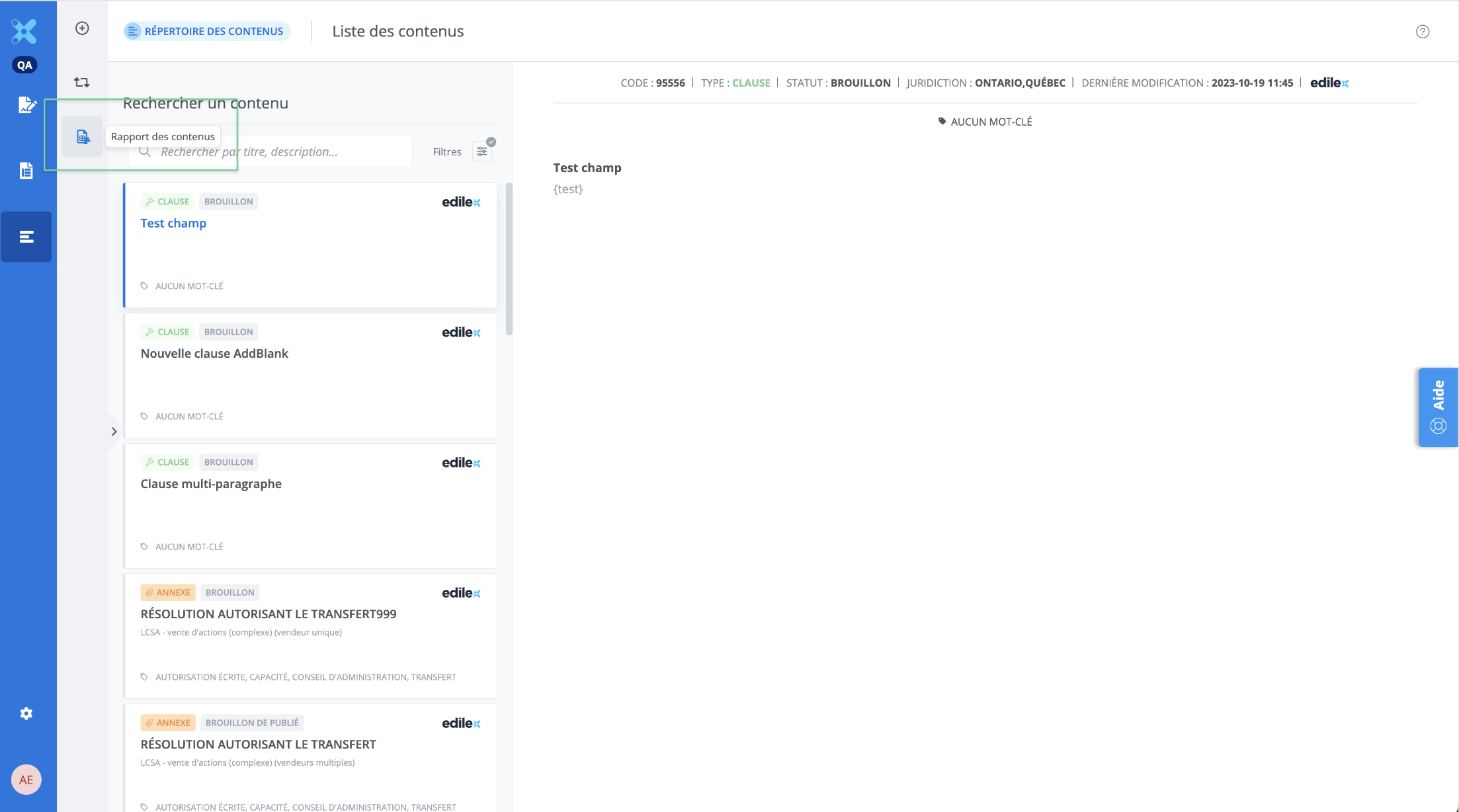Open the Aide help side button
1459x812 pixels.
pyautogui.click(x=1438, y=407)
